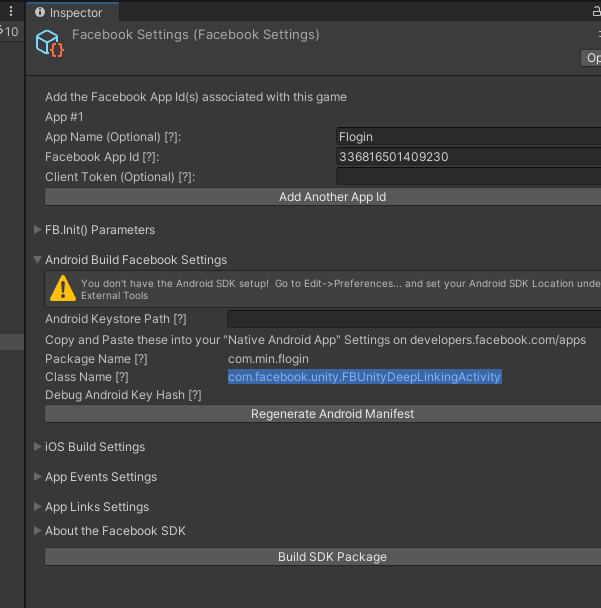Click the Class Name [?] label

pos(86,377)
